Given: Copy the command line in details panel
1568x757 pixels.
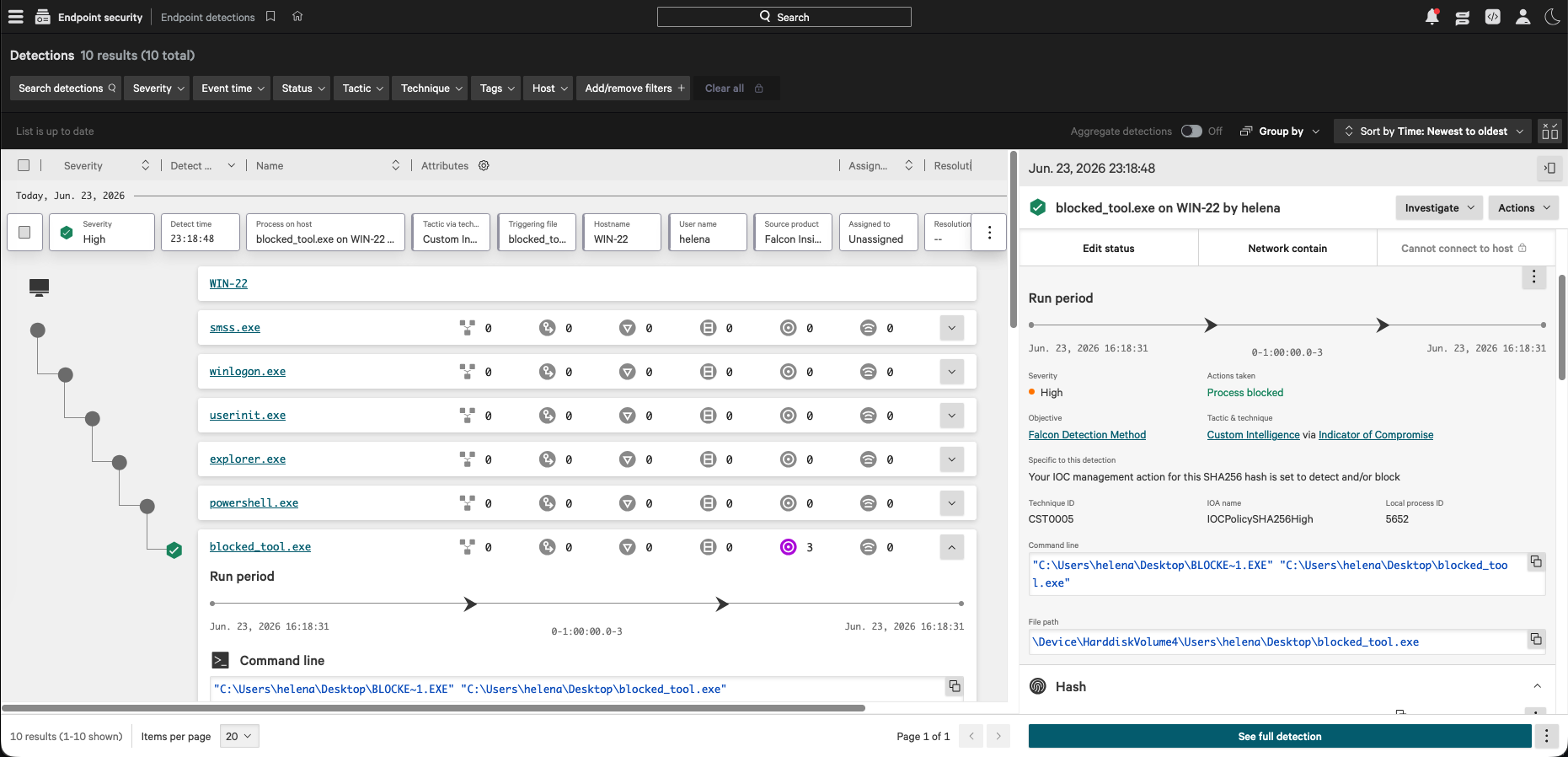Looking at the screenshot, I should click(1536, 562).
